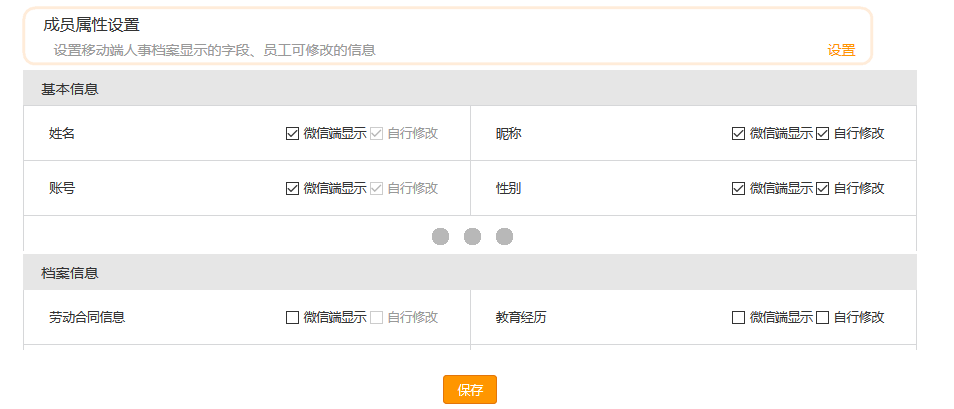Select the 基本信息 section header
The height and width of the screenshot is (409, 954).
(470, 88)
